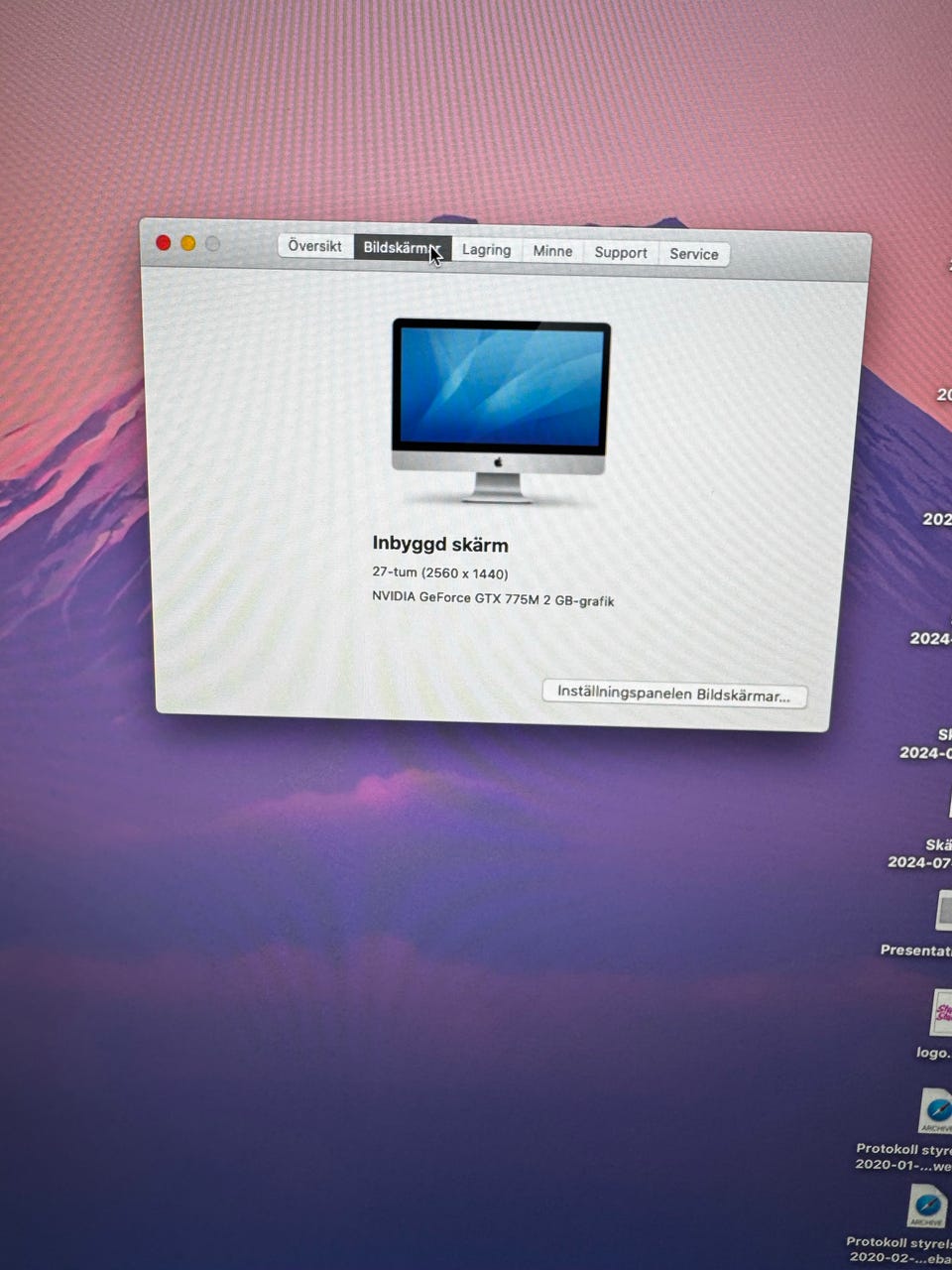Image resolution: width=952 pixels, height=1270 pixels.
Task: Open the Support tab
Action: 621,253
